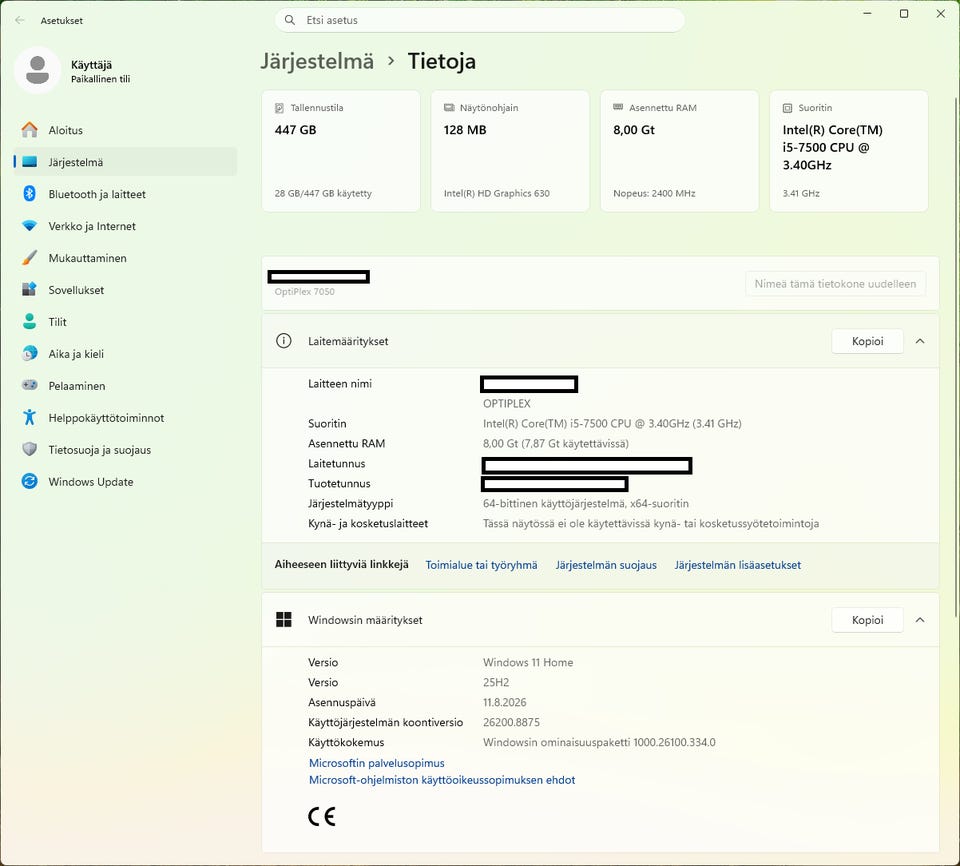The width and height of the screenshot is (960, 866).
Task: Open the Näytönohjain 128 MB card
Action: pos(510,151)
